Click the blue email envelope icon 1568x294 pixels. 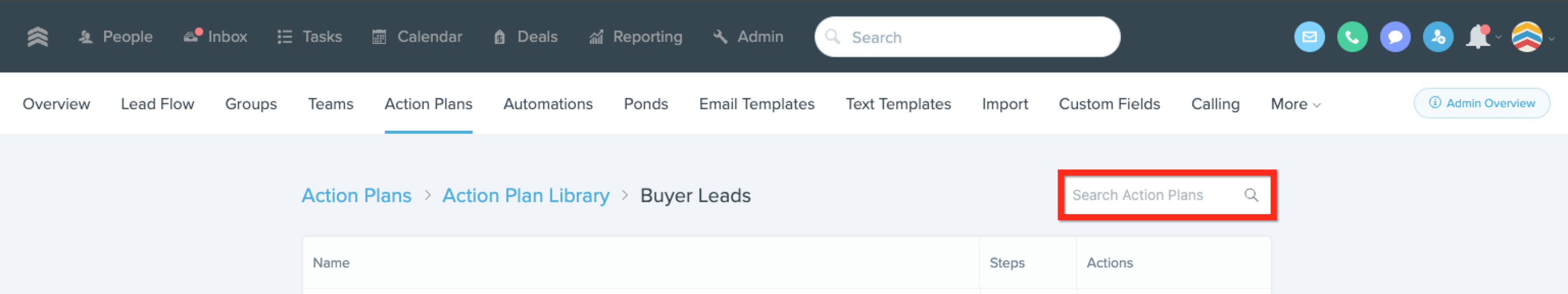(1309, 37)
